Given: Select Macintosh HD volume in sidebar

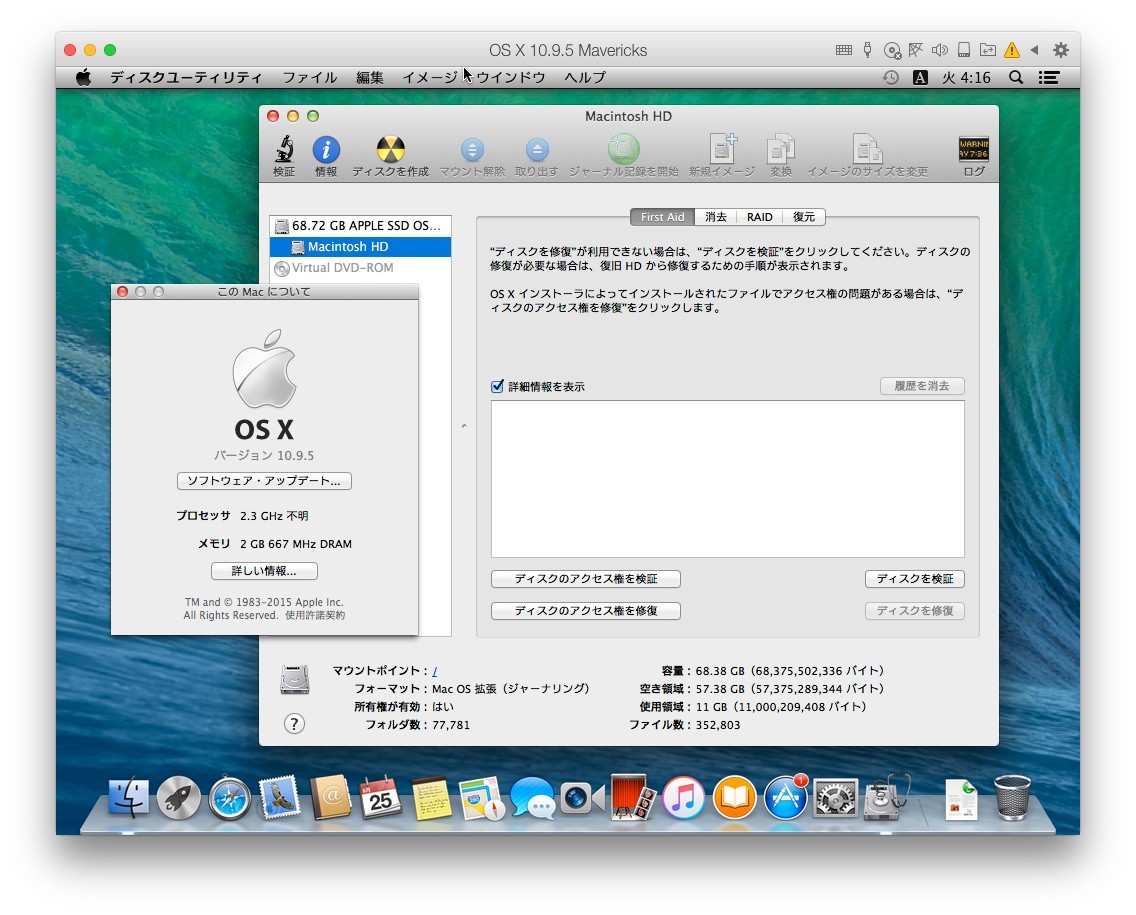Looking at the screenshot, I should coord(361,246).
